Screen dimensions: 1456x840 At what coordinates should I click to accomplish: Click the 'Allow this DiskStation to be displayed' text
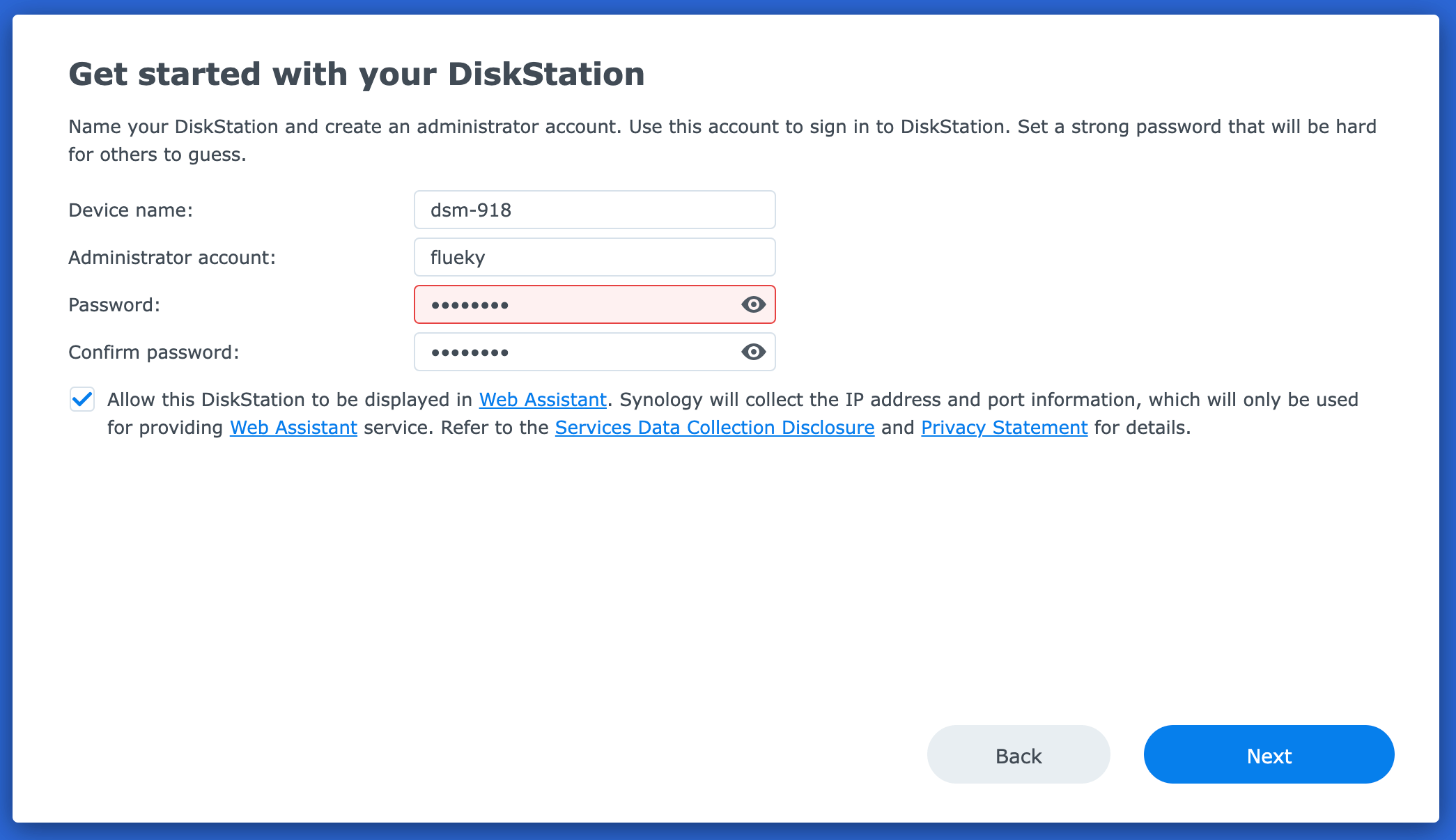click(x=289, y=400)
